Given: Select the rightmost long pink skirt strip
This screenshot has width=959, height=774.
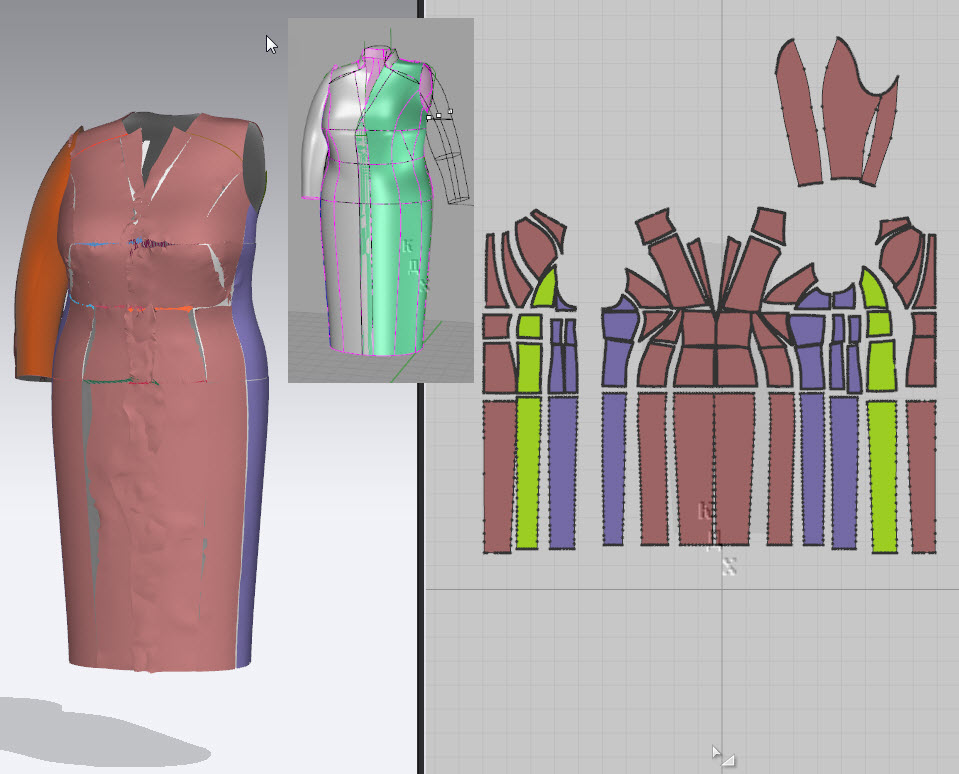Looking at the screenshot, I should point(920,475).
